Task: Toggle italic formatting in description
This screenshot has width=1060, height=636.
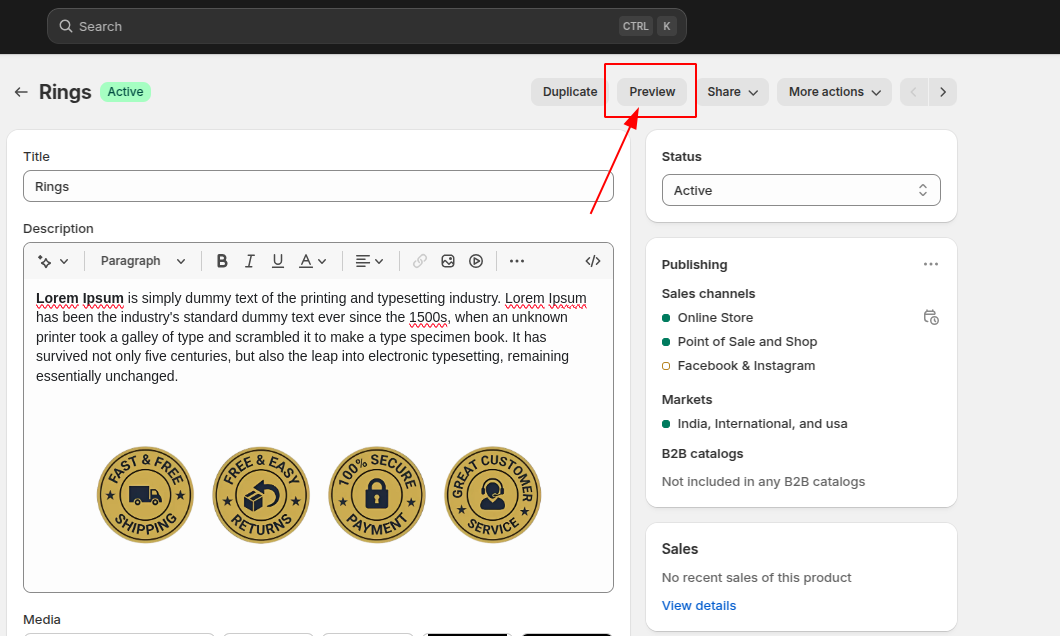Action: [249, 261]
